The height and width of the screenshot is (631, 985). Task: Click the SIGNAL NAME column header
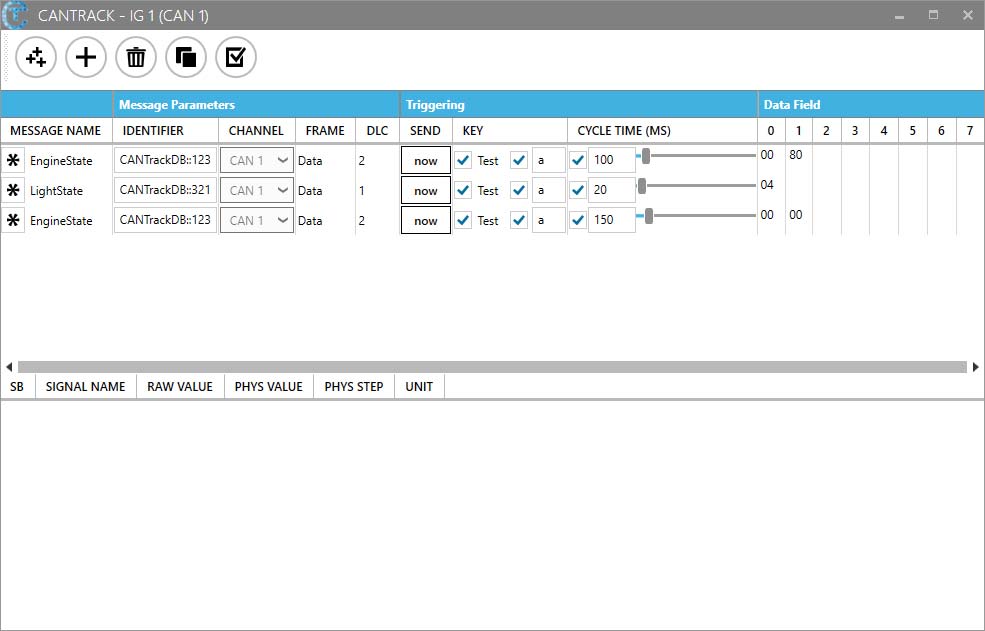[x=86, y=387]
